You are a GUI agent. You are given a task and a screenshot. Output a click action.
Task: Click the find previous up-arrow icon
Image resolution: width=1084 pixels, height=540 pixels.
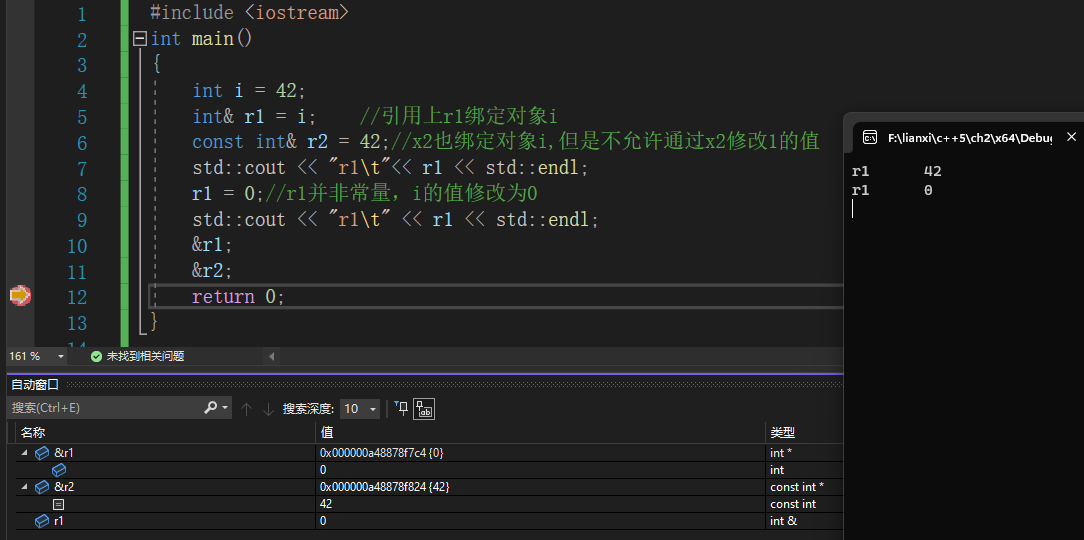point(245,409)
